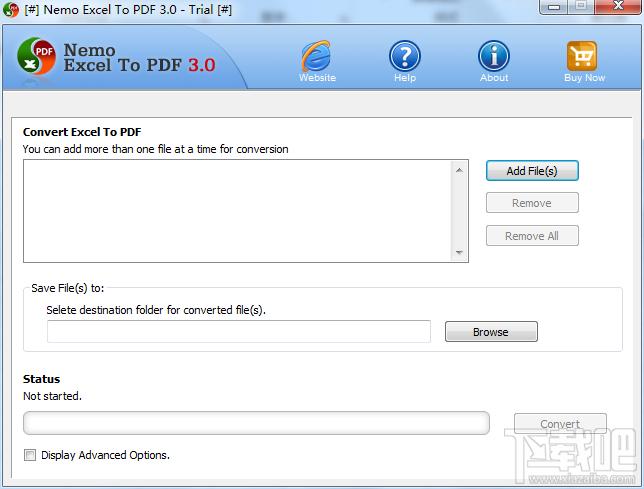Open the Help question mark icon
Viewport: 644px width, 489px height.
[x=405, y=56]
